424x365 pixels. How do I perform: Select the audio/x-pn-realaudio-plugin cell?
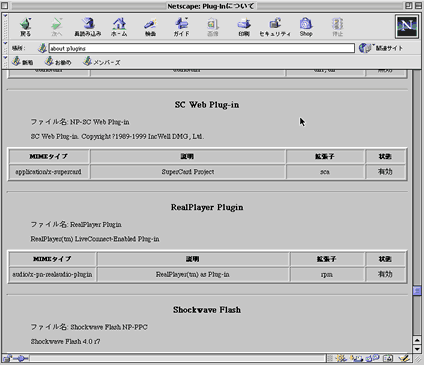52,275
